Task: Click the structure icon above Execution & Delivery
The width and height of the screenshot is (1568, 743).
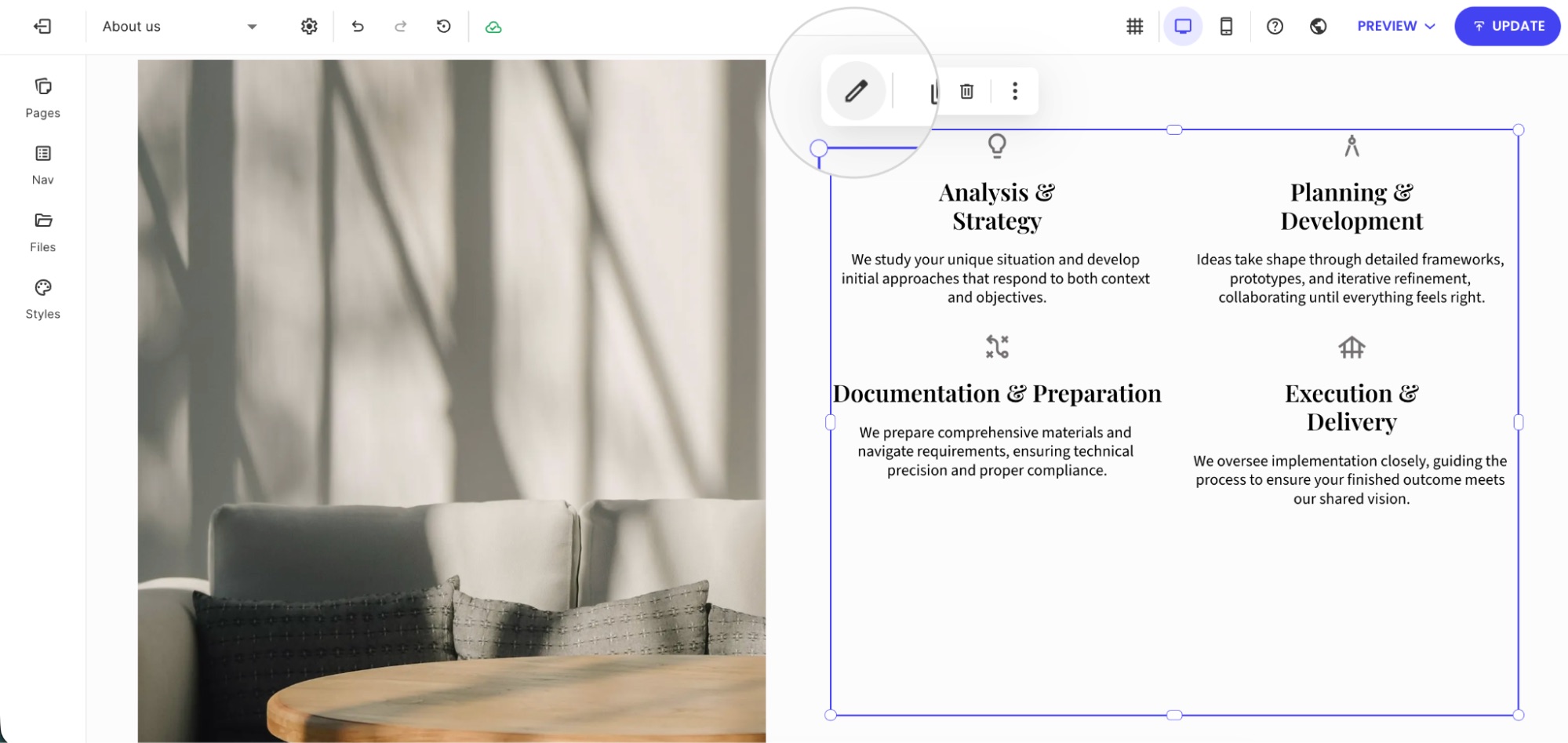Action: [x=1352, y=347]
